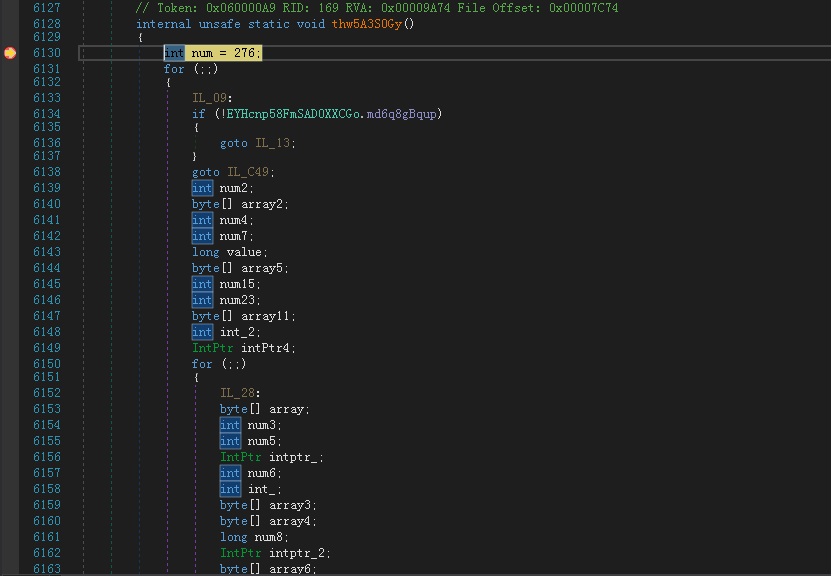Open method name thw5A3SOGy

[x=367, y=24]
